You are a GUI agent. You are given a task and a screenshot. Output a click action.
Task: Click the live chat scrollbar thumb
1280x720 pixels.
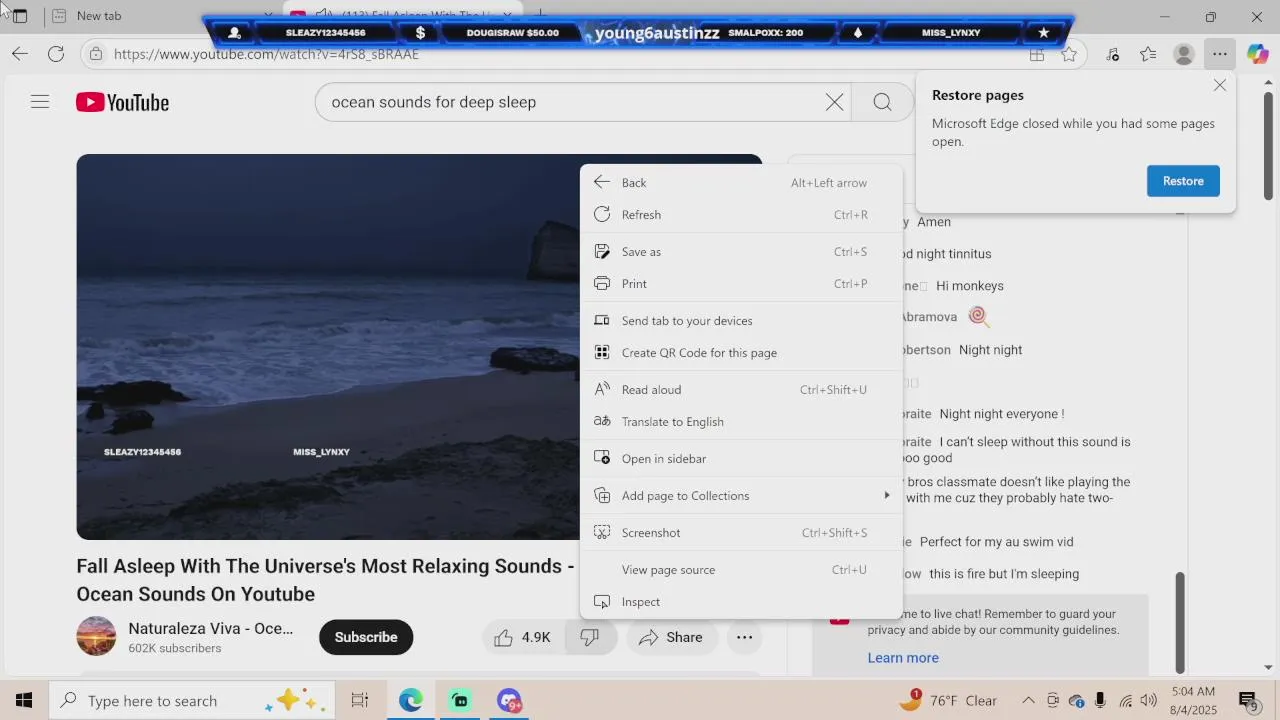(x=1180, y=622)
